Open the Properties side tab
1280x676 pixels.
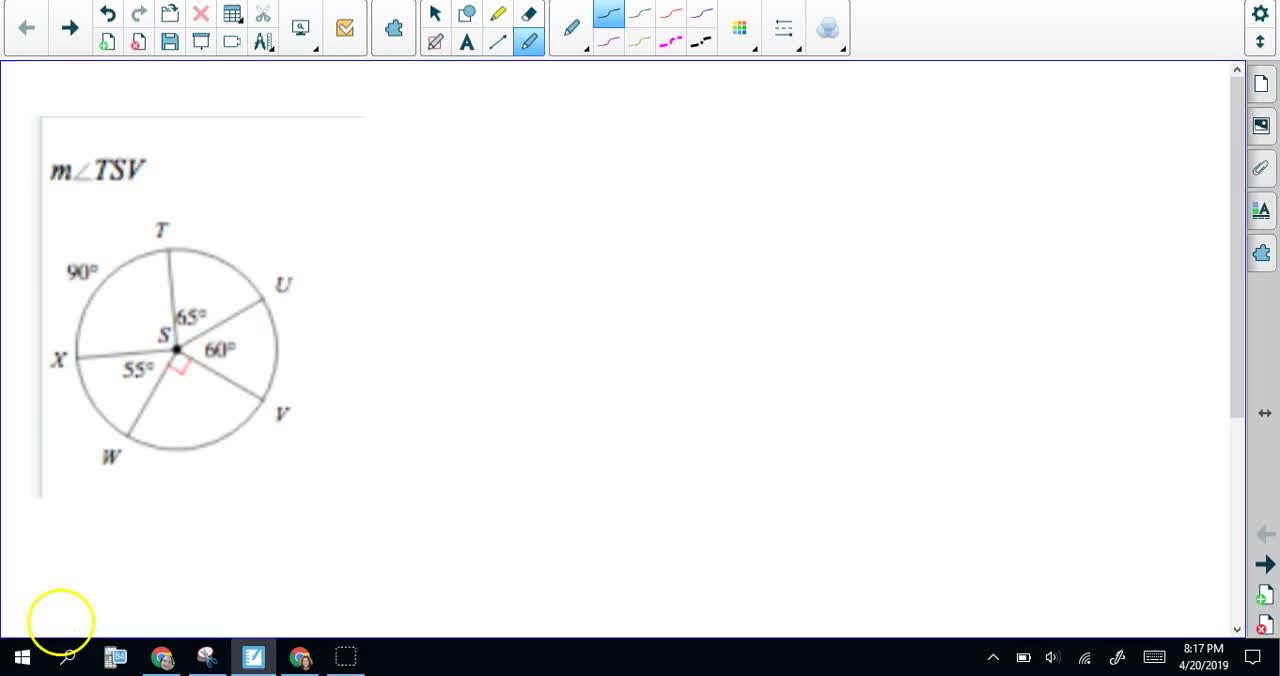pyautogui.click(x=1261, y=210)
